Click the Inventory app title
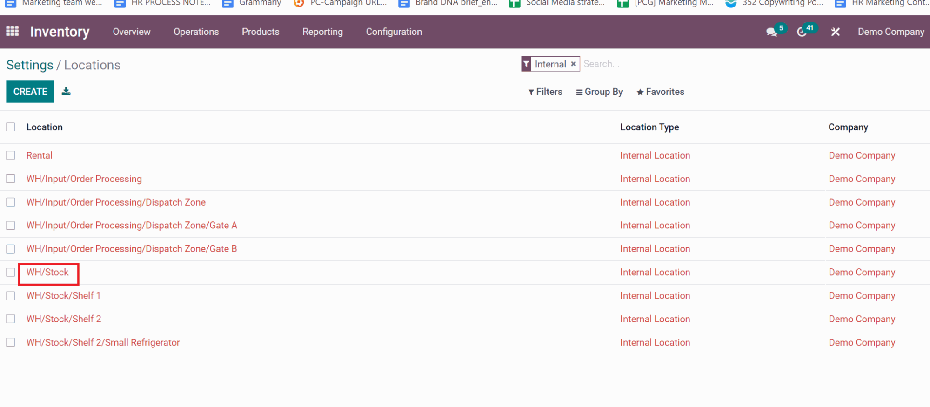Image resolution: width=930 pixels, height=407 pixels. 60,32
